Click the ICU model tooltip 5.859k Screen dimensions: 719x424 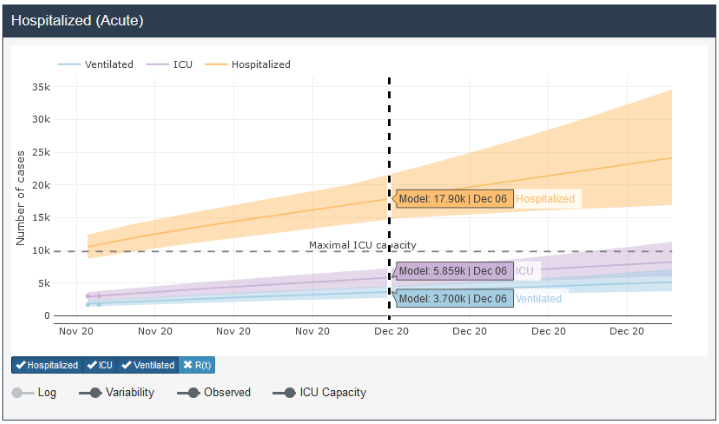(454, 271)
